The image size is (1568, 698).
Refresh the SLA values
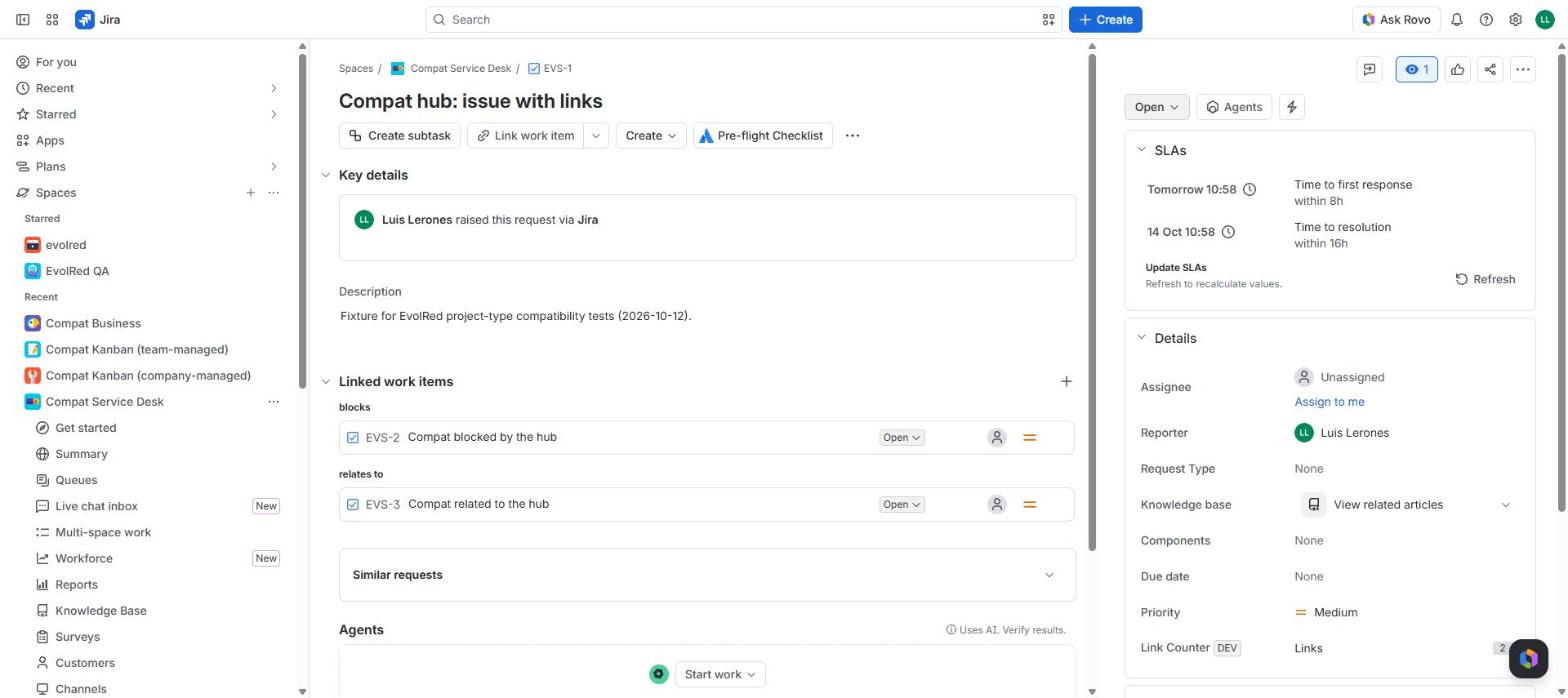pos(1485,279)
